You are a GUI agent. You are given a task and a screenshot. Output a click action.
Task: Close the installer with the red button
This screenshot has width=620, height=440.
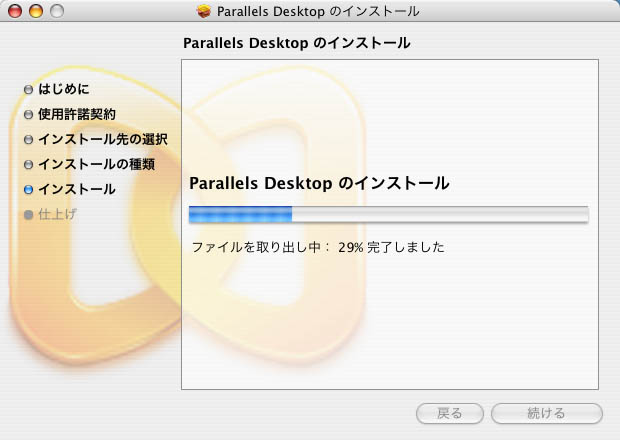coord(15,11)
